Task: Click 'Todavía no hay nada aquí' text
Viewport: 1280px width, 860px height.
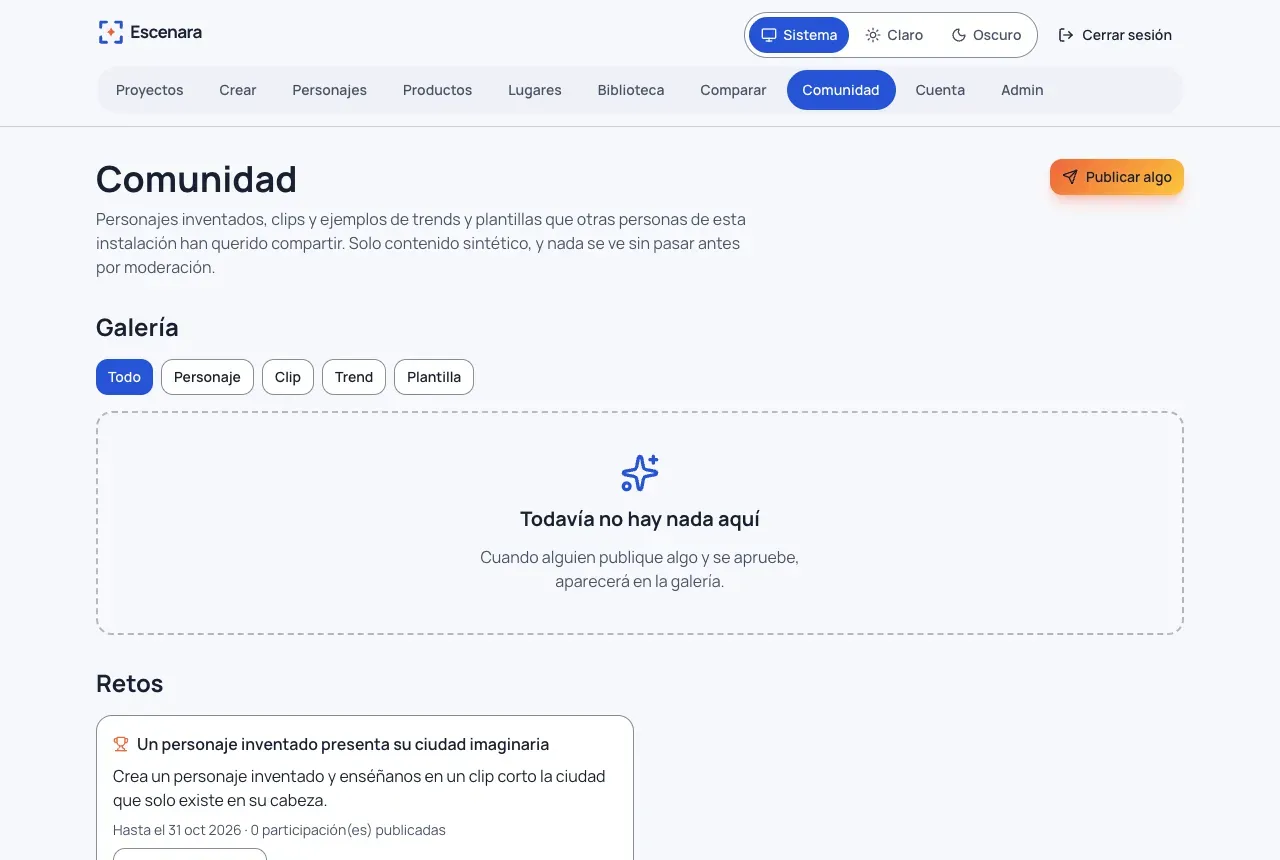Action: [x=640, y=519]
